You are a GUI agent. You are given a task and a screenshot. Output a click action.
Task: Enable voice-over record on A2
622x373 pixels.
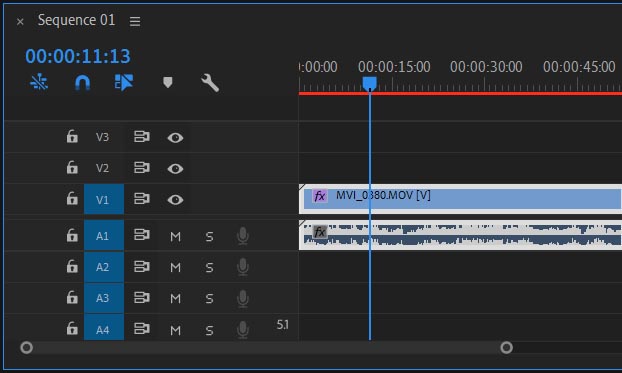(x=243, y=267)
